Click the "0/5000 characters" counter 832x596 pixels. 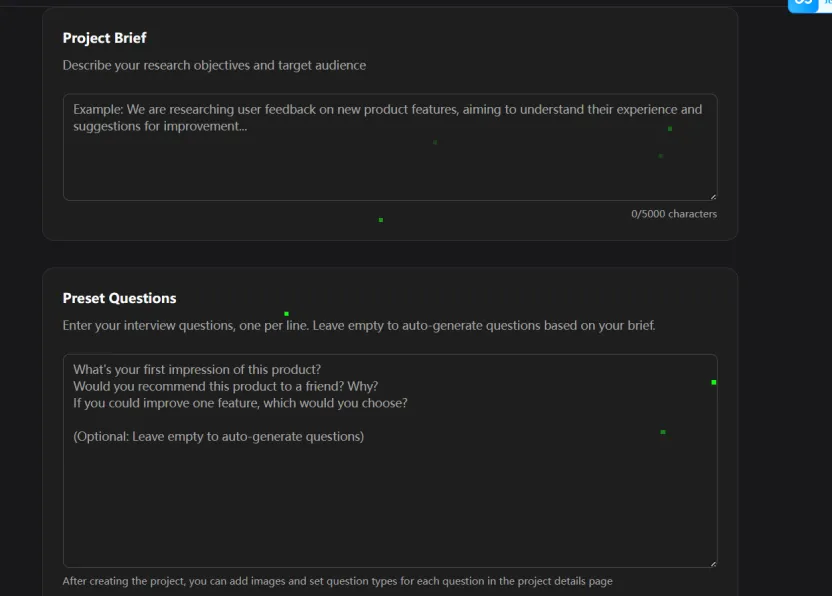coord(673,214)
